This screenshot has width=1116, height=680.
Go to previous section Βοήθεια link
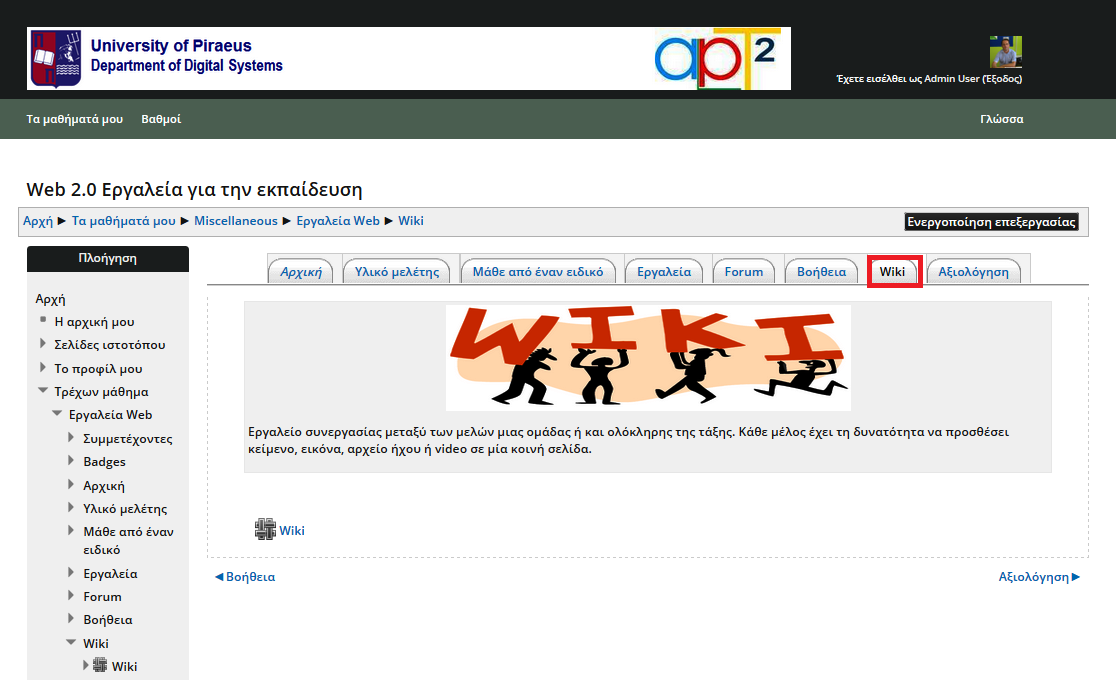coord(246,577)
